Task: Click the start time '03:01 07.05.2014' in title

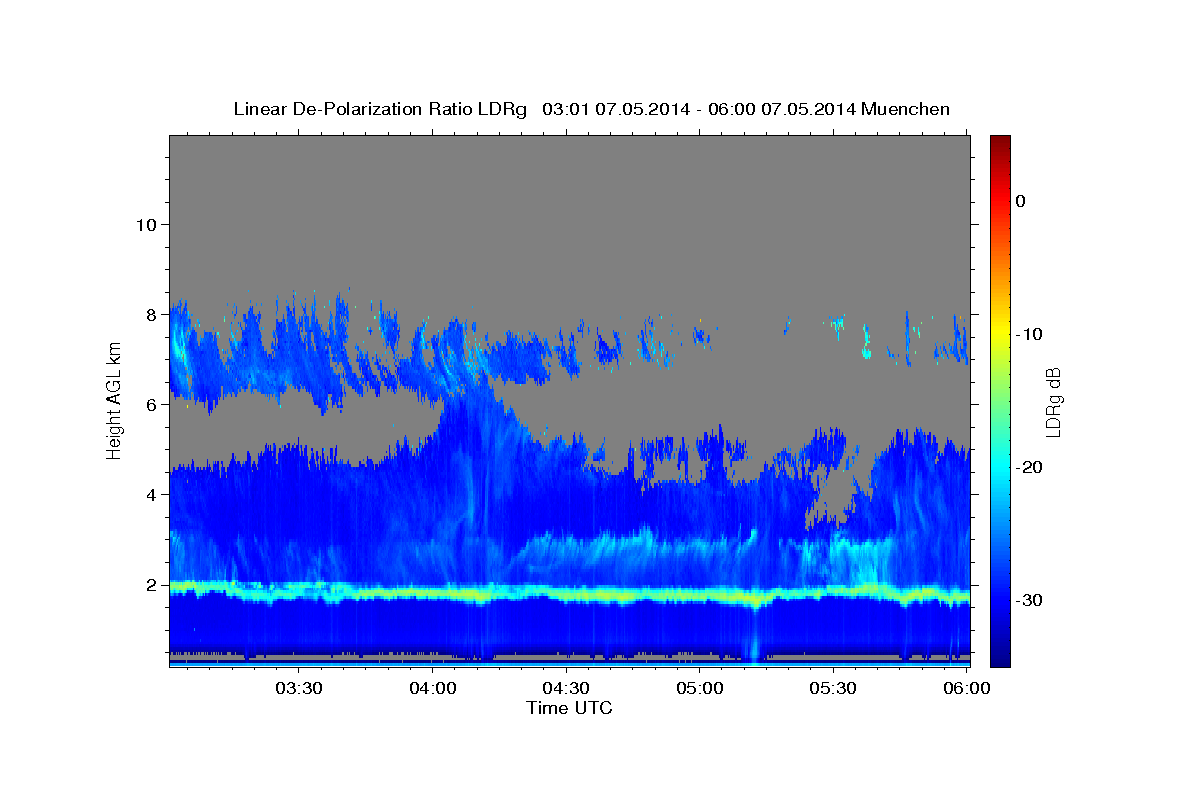Action: point(615,109)
